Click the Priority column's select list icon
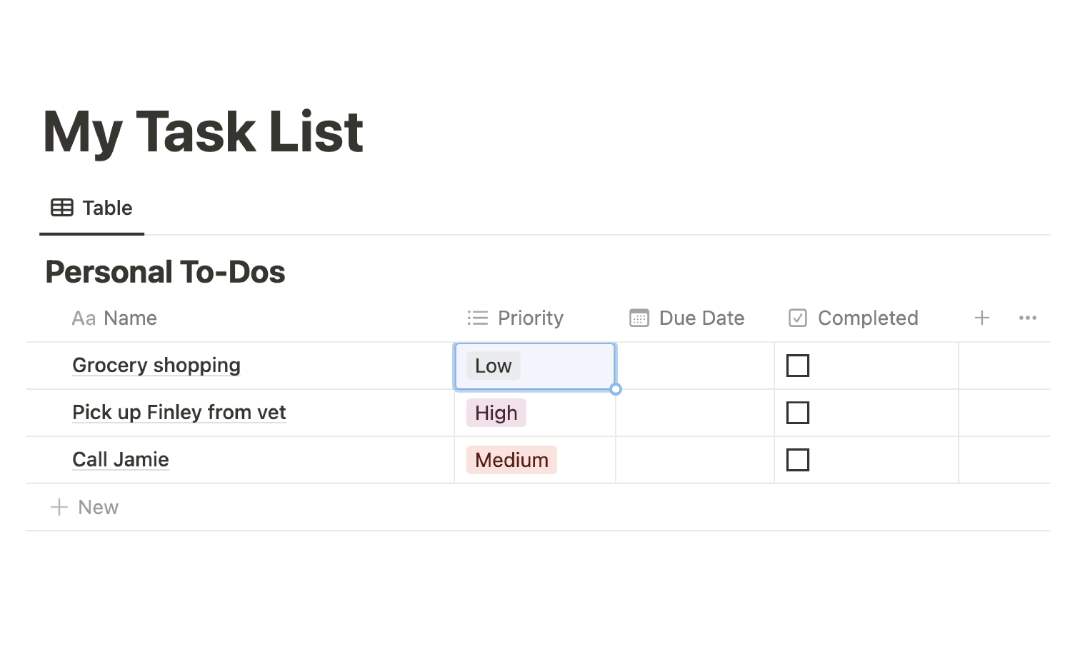The image size is (1080, 648). (x=477, y=318)
